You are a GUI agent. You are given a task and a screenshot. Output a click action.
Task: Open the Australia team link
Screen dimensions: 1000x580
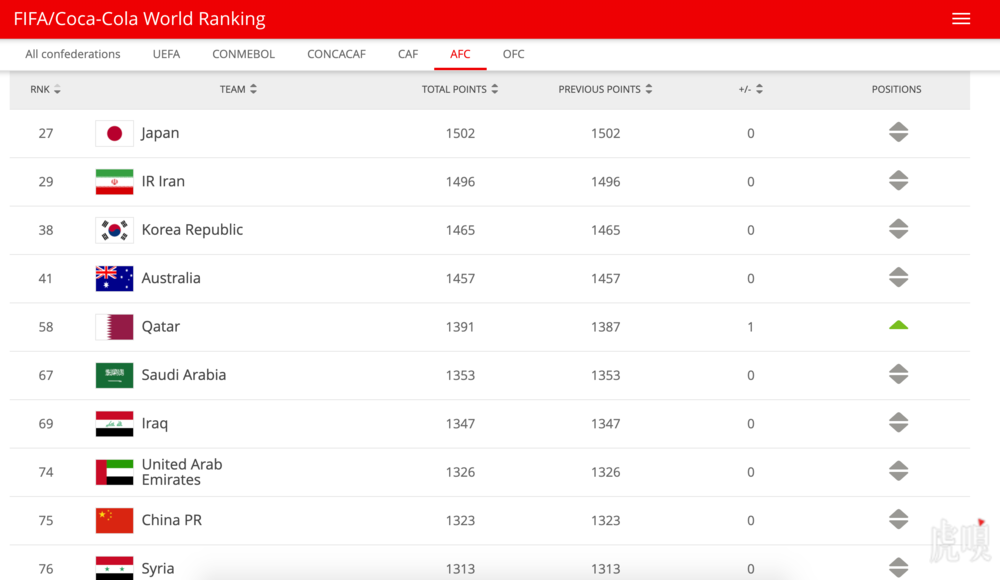coord(171,278)
